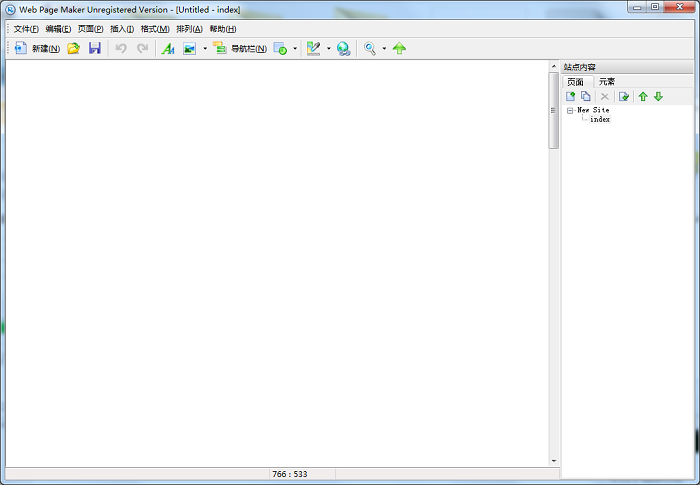Click the canvas vertical scrollbar thumb
The width and height of the screenshot is (700, 485).
coord(554,110)
